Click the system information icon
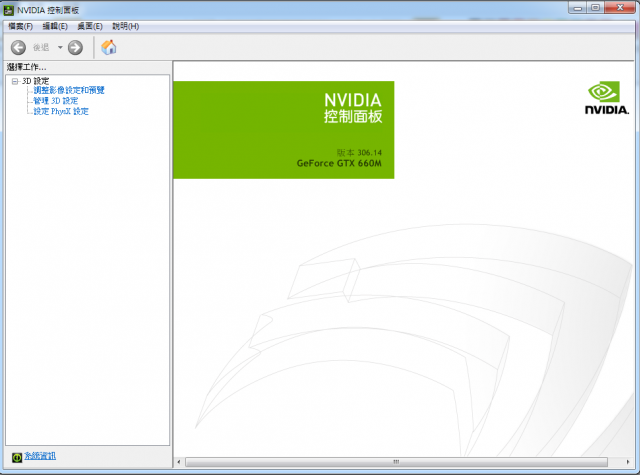This screenshot has height=475, width=640. 17,457
